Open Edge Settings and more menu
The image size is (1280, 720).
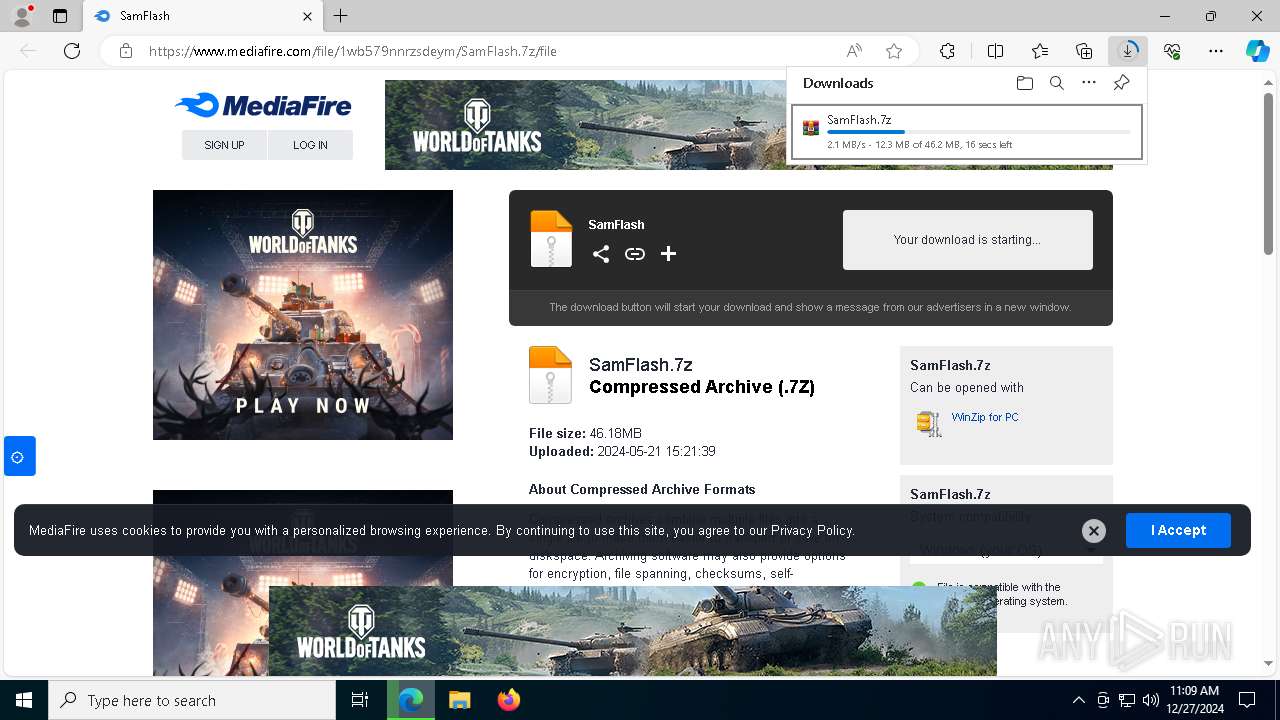point(1216,51)
